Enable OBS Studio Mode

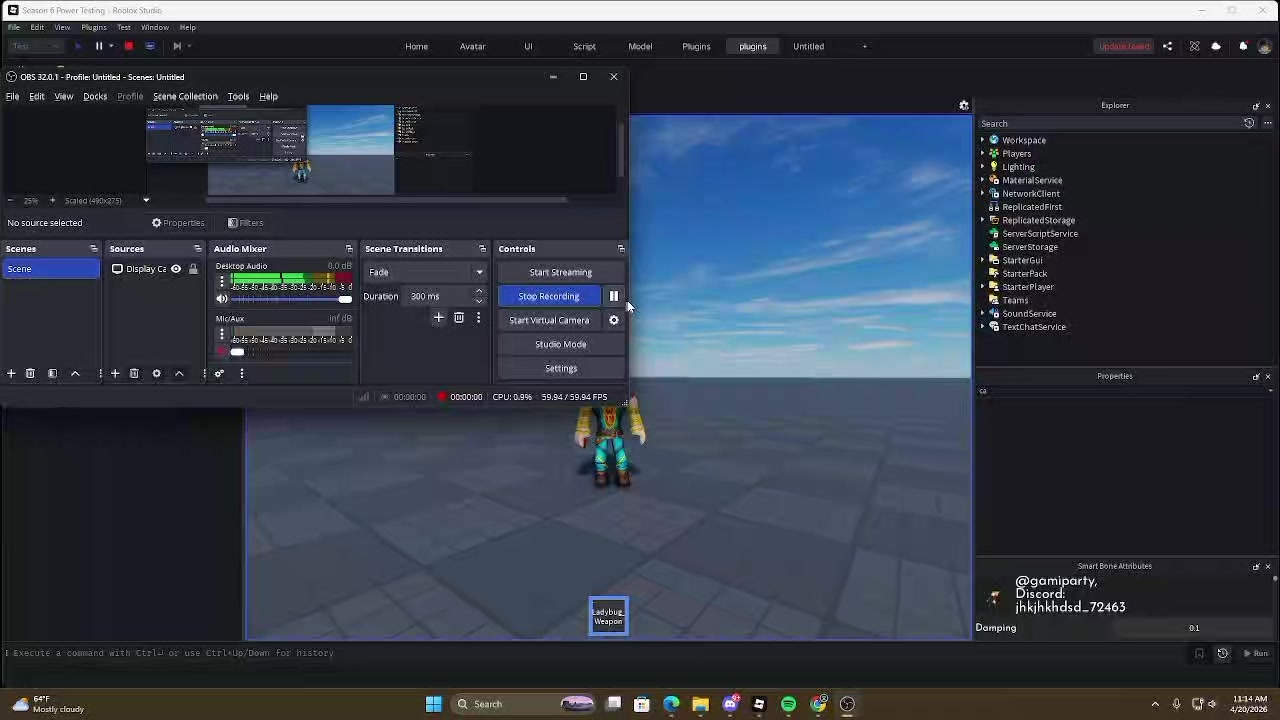(561, 344)
